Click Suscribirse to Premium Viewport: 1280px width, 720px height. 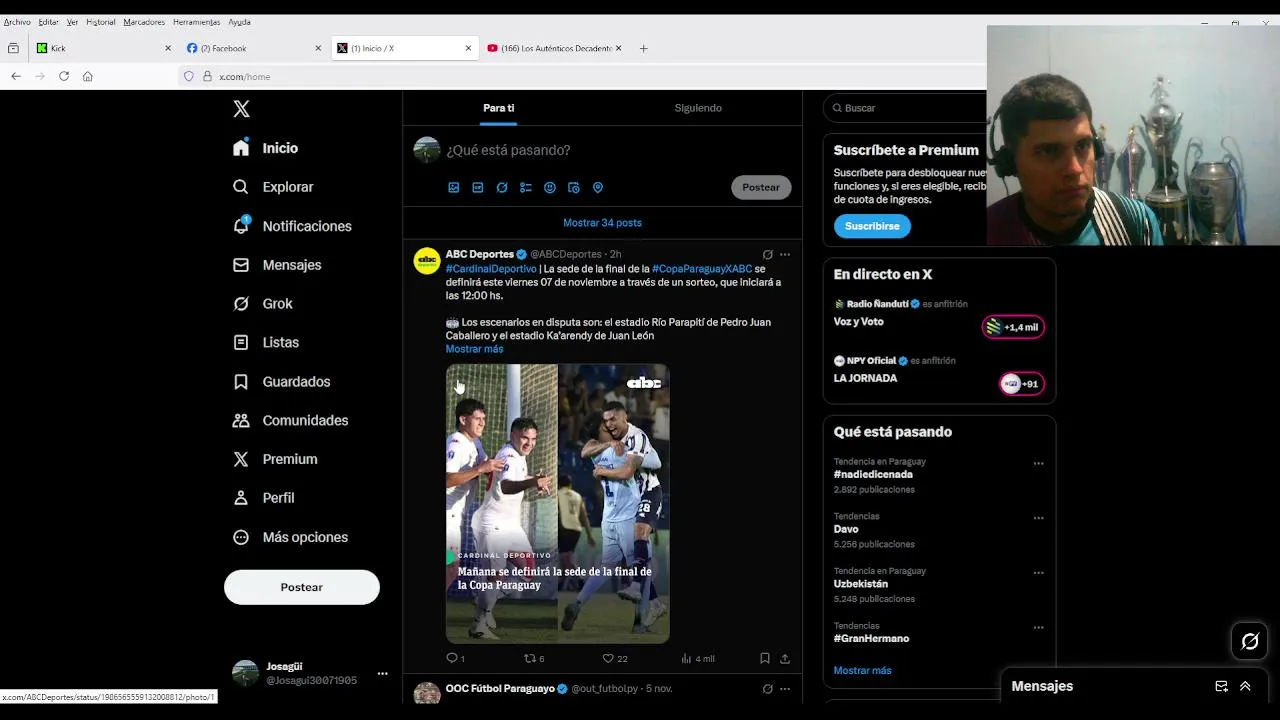872,226
